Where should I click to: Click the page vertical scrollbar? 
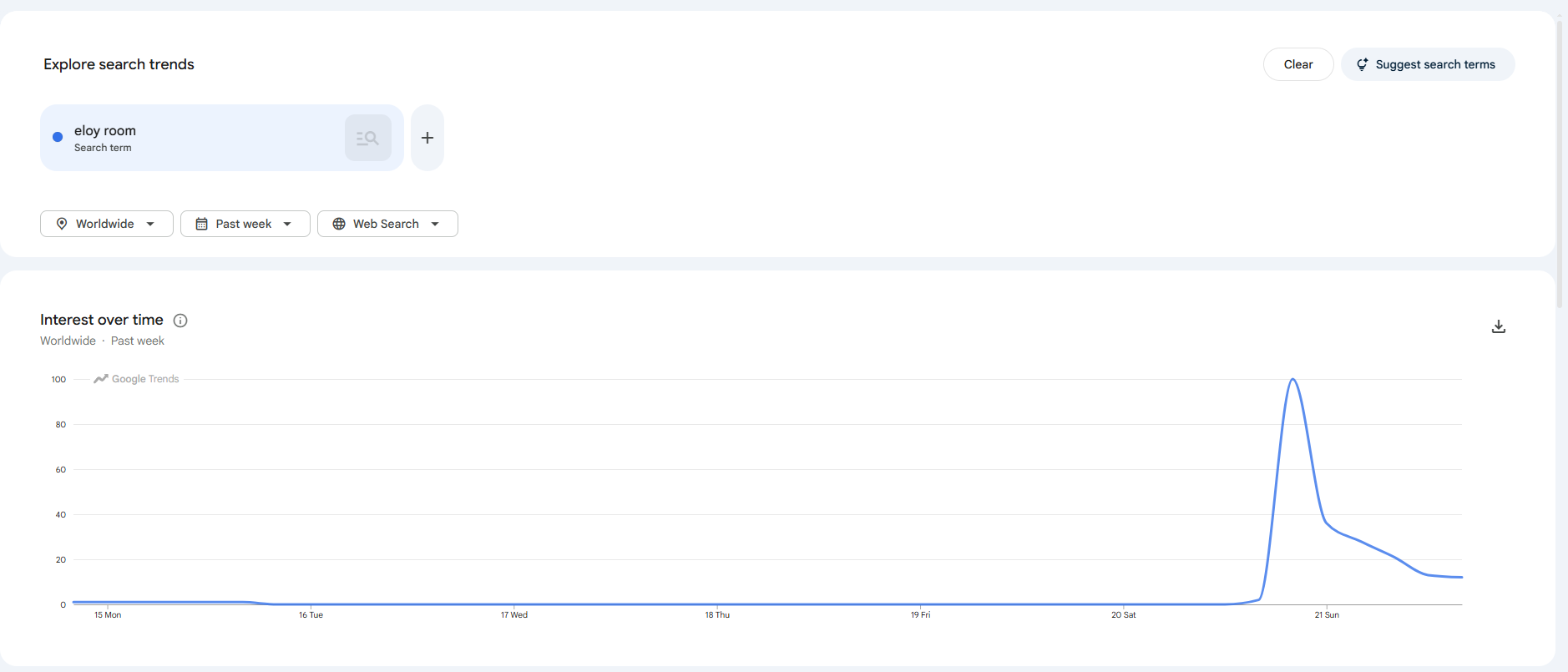[x=1560, y=163]
